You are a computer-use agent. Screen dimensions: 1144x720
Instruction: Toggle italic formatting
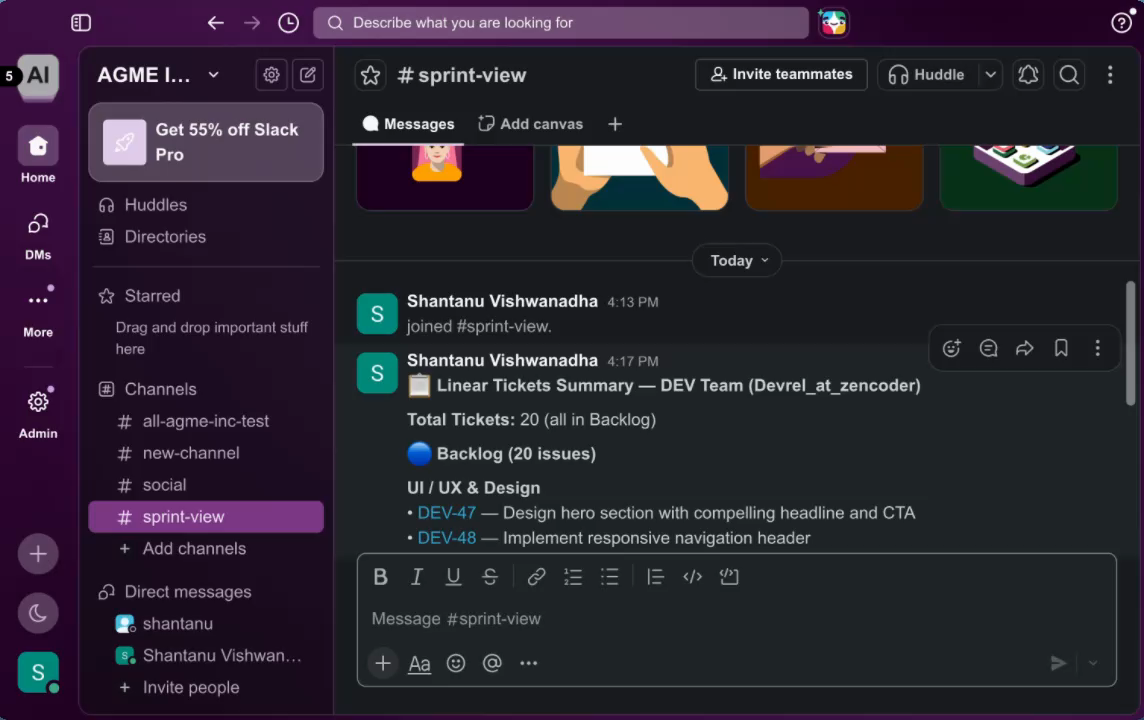pos(417,577)
